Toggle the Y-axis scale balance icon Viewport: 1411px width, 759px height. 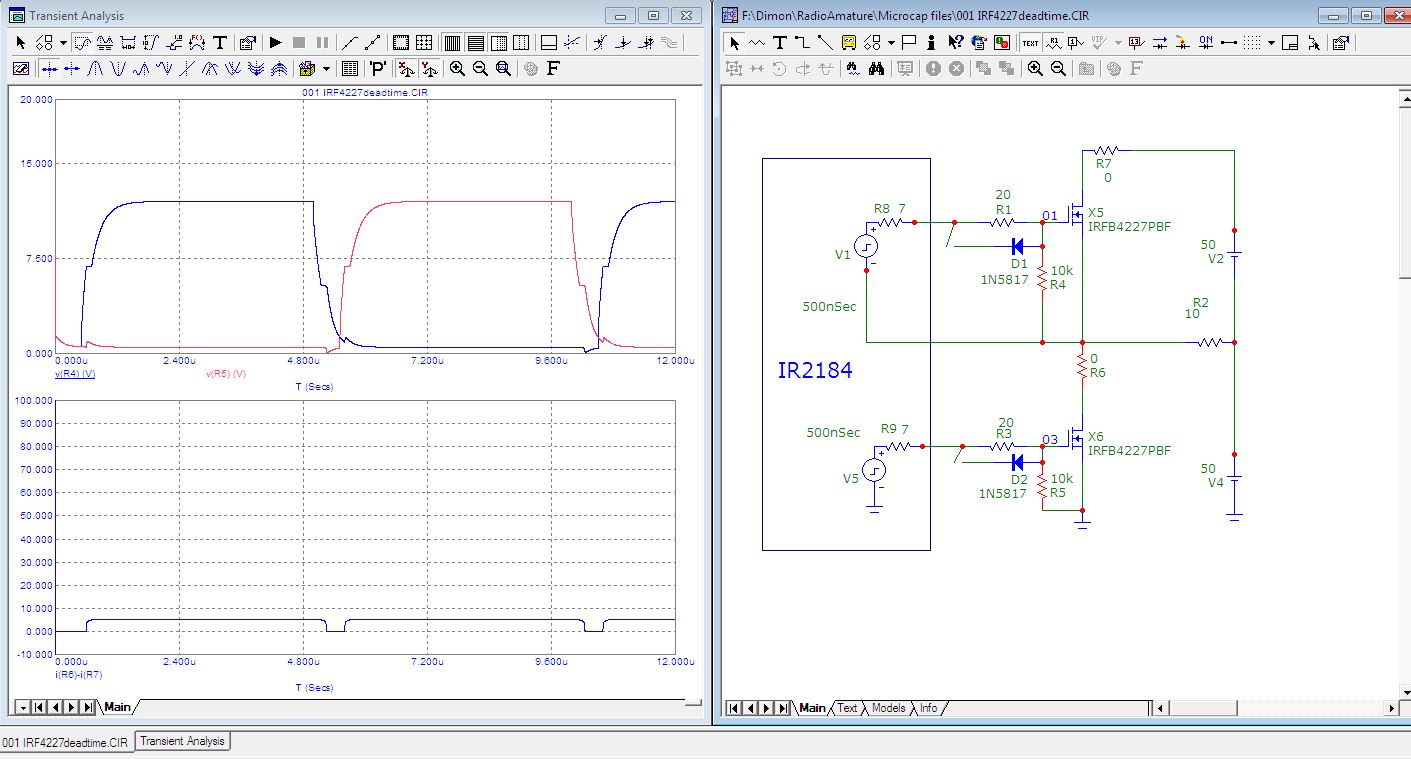click(428, 69)
